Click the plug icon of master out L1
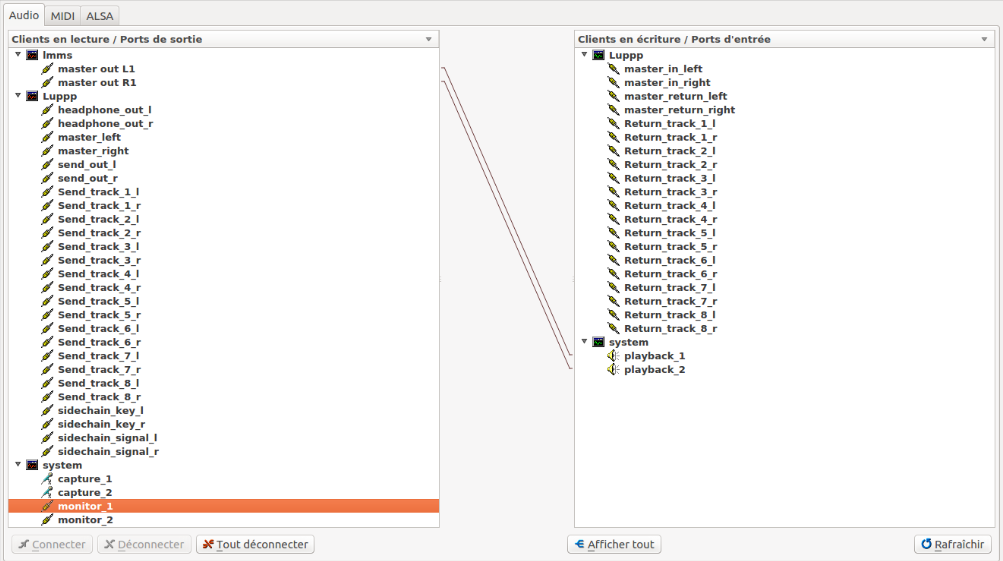This screenshot has width=1003, height=561. point(47,69)
